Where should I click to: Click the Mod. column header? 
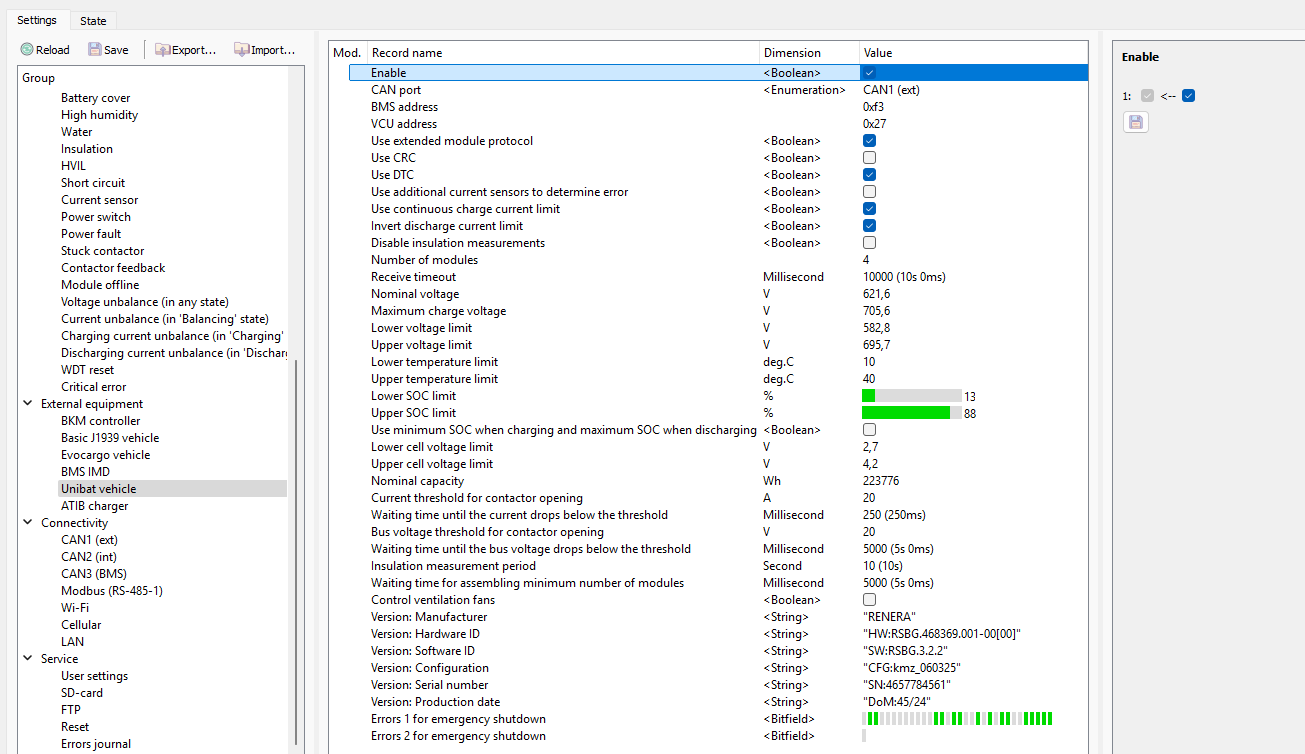tap(348, 53)
